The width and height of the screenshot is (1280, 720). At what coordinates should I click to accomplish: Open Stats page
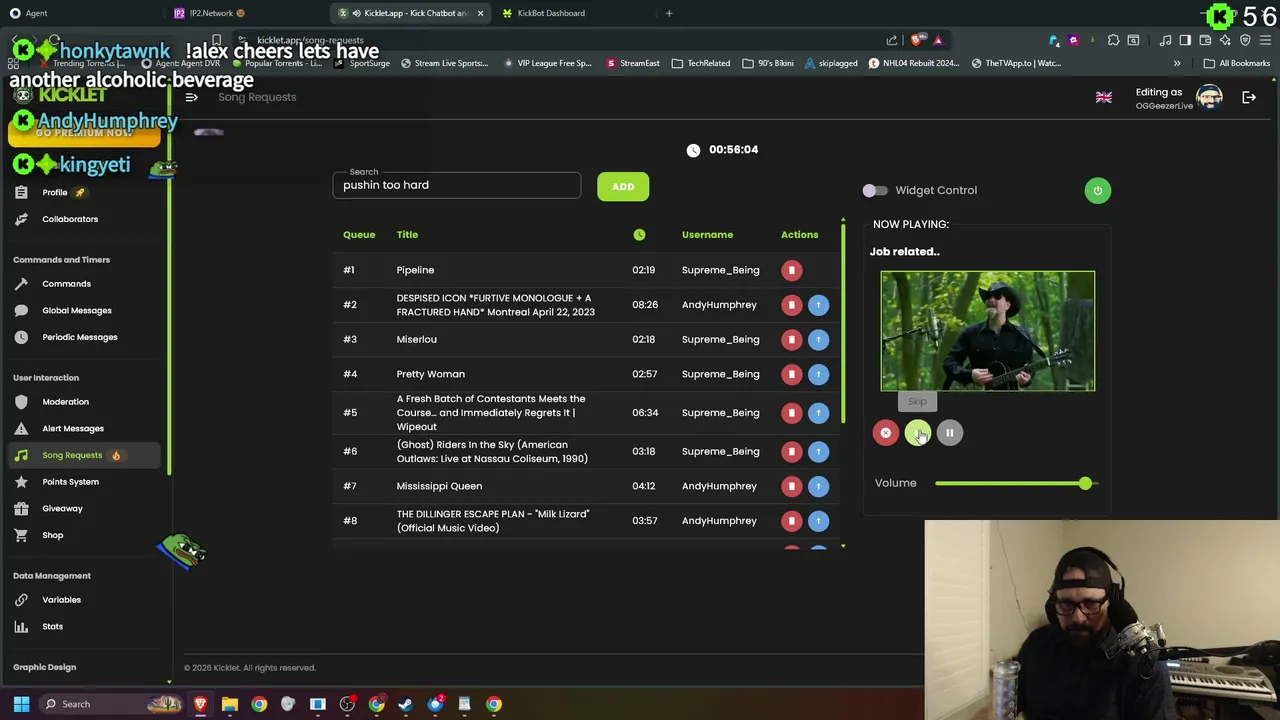(x=52, y=627)
